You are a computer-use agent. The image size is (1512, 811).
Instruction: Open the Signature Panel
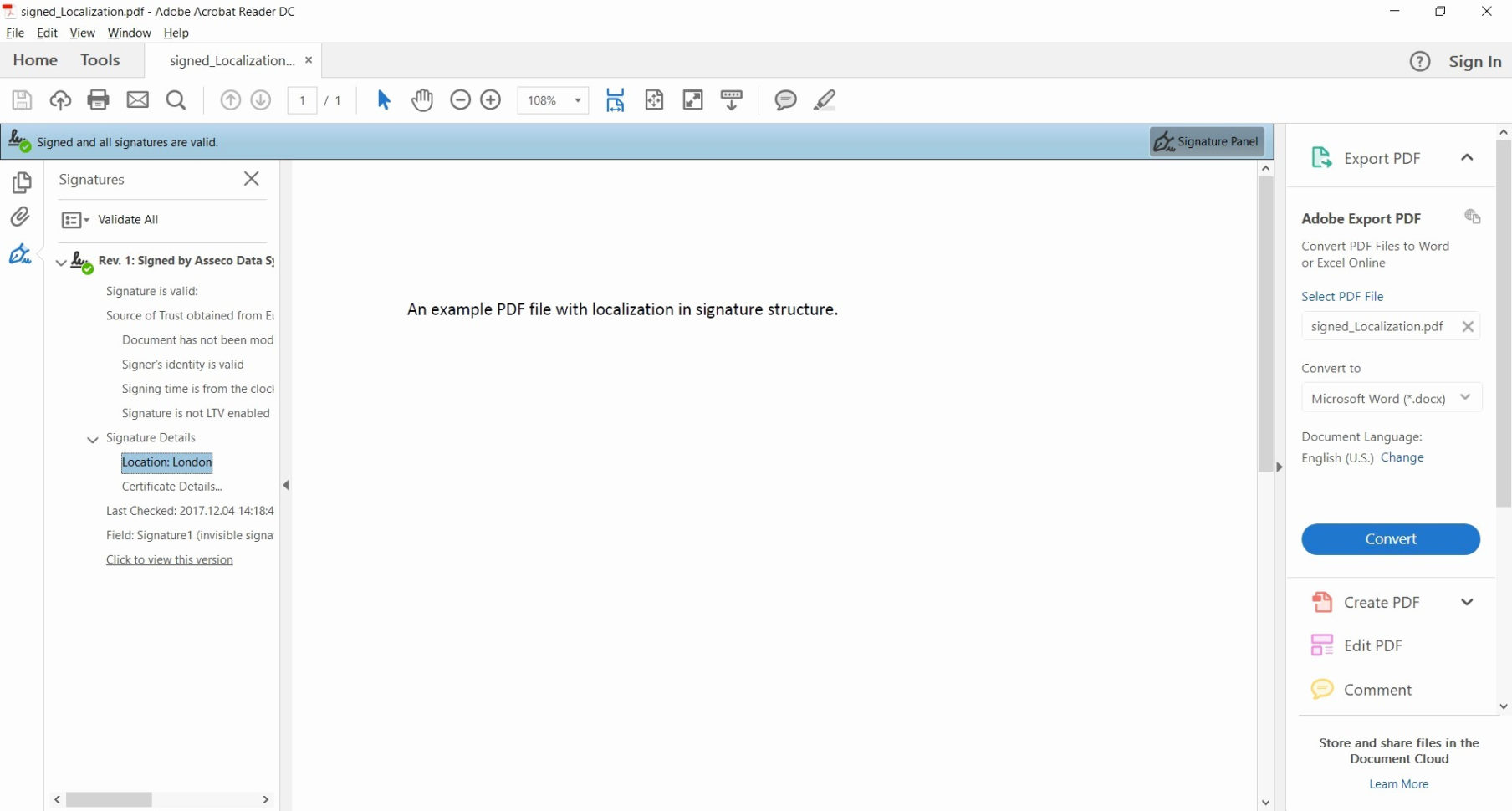1206,141
